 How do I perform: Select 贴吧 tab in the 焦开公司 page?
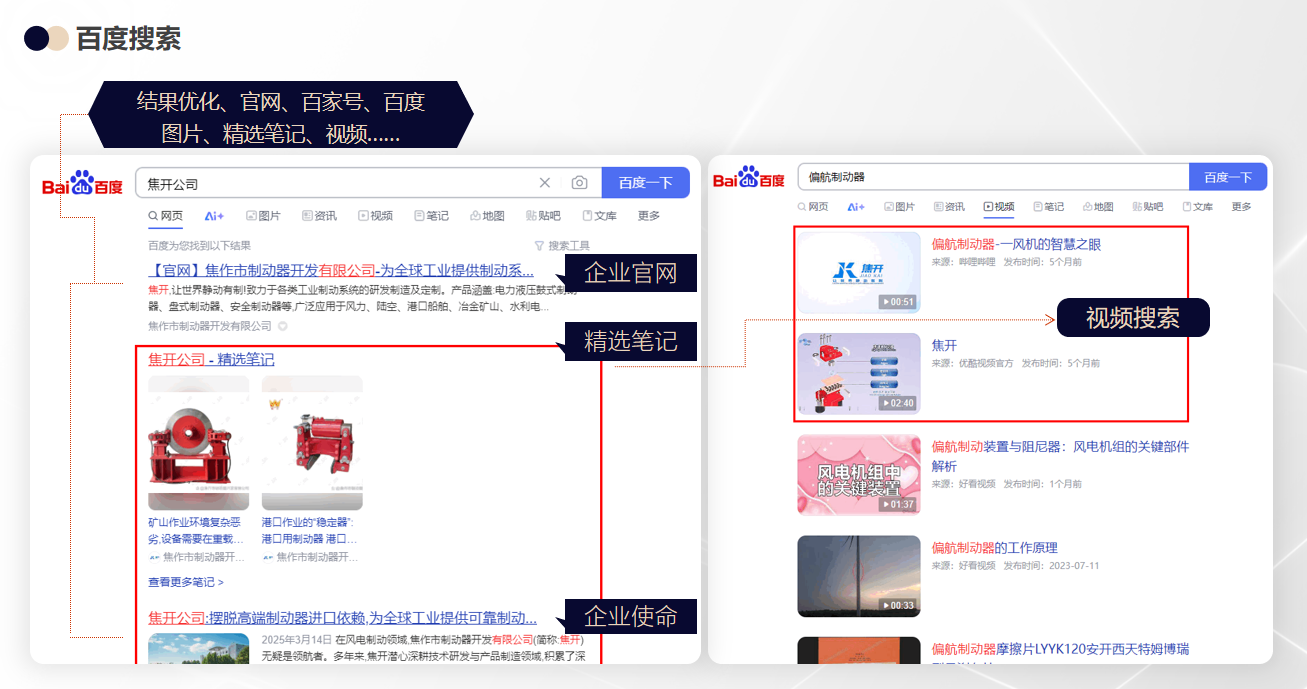[544, 215]
